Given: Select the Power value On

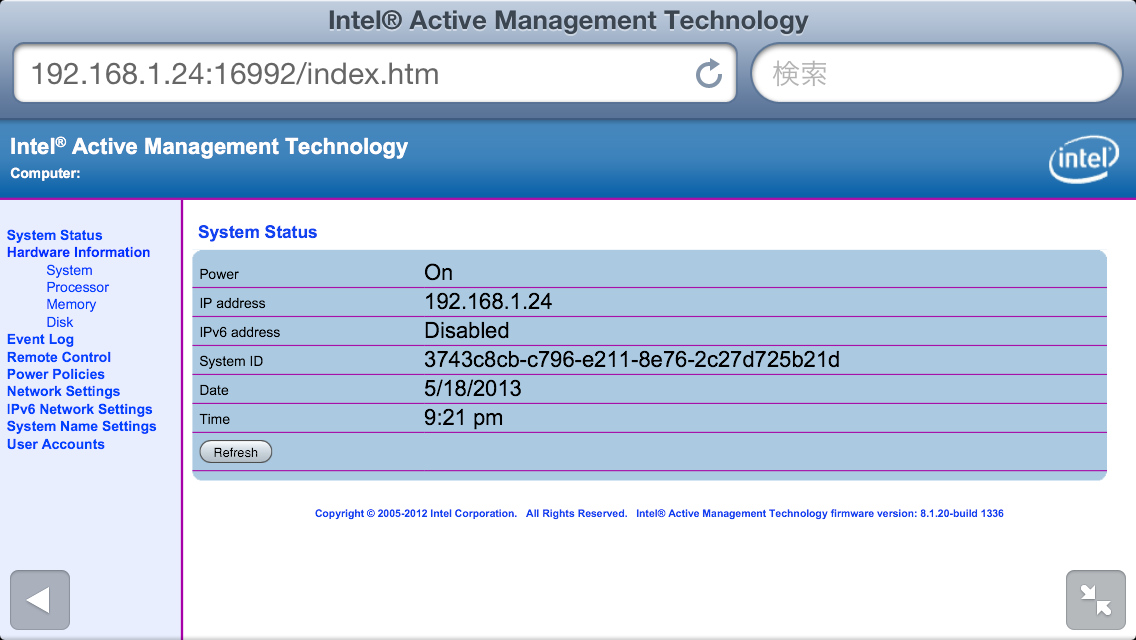Looking at the screenshot, I should click(438, 273).
